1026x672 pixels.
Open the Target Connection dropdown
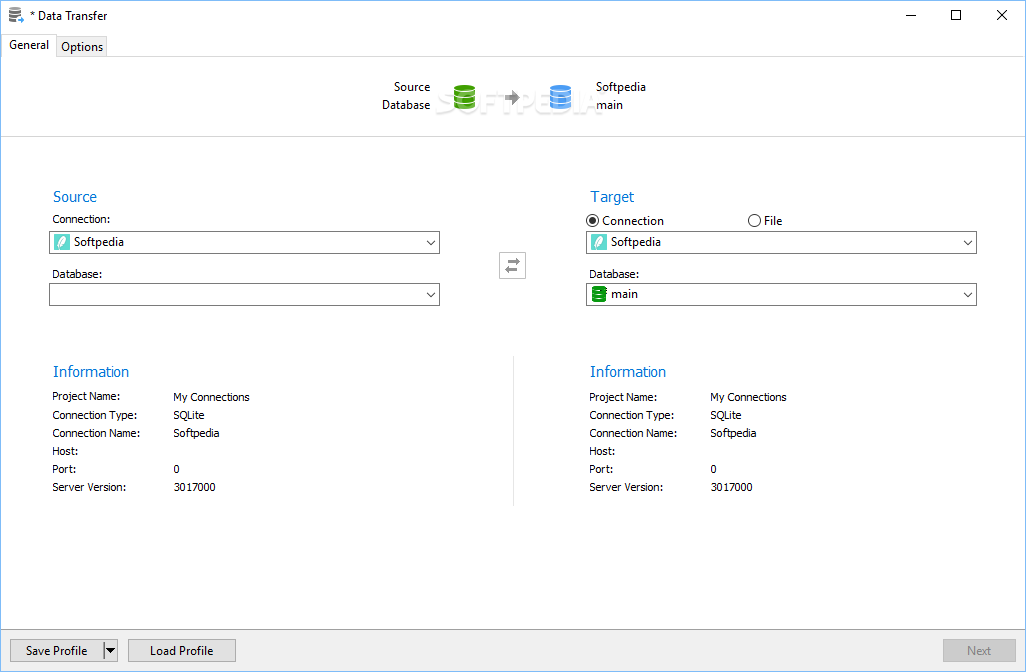click(x=968, y=242)
